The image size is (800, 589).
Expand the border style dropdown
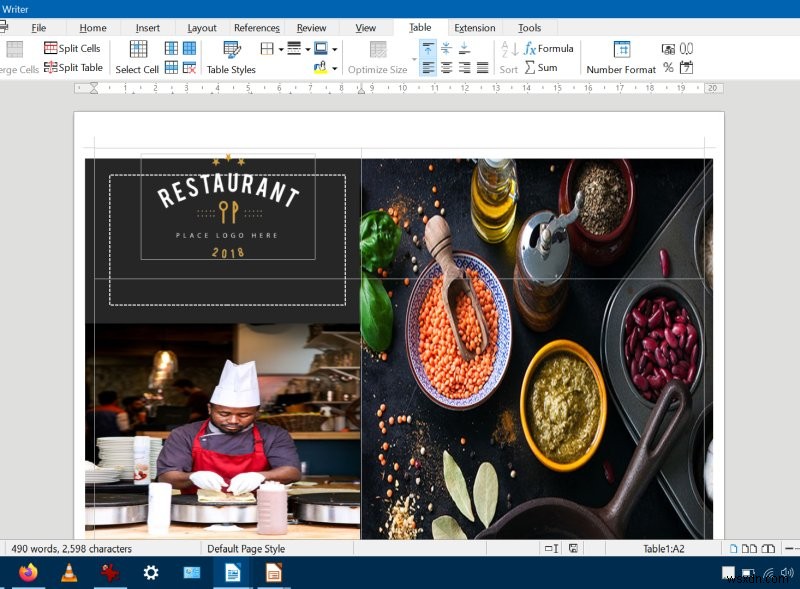(x=307, y=48)
